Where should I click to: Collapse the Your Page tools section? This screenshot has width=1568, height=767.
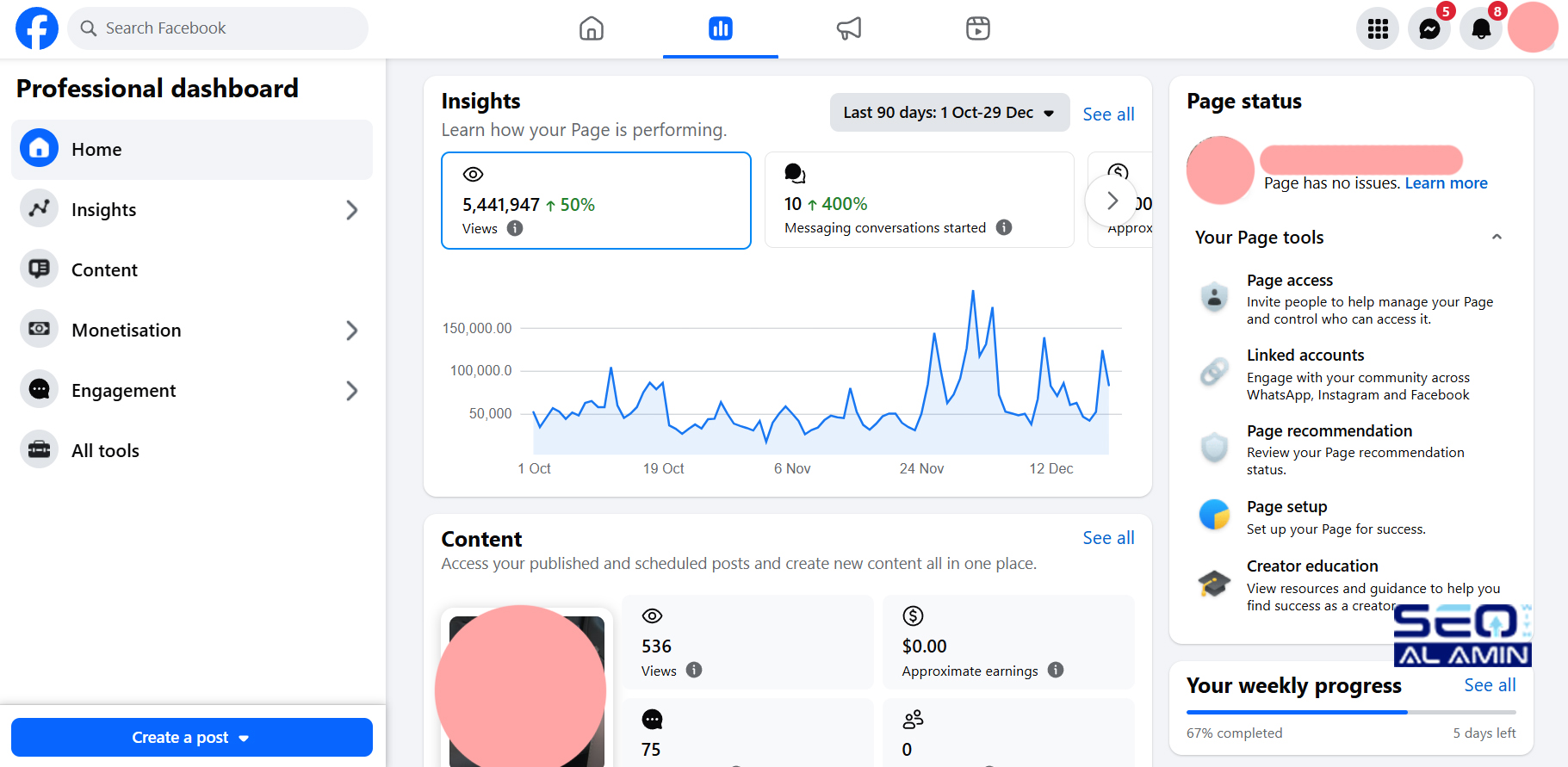click(1497, 237)
